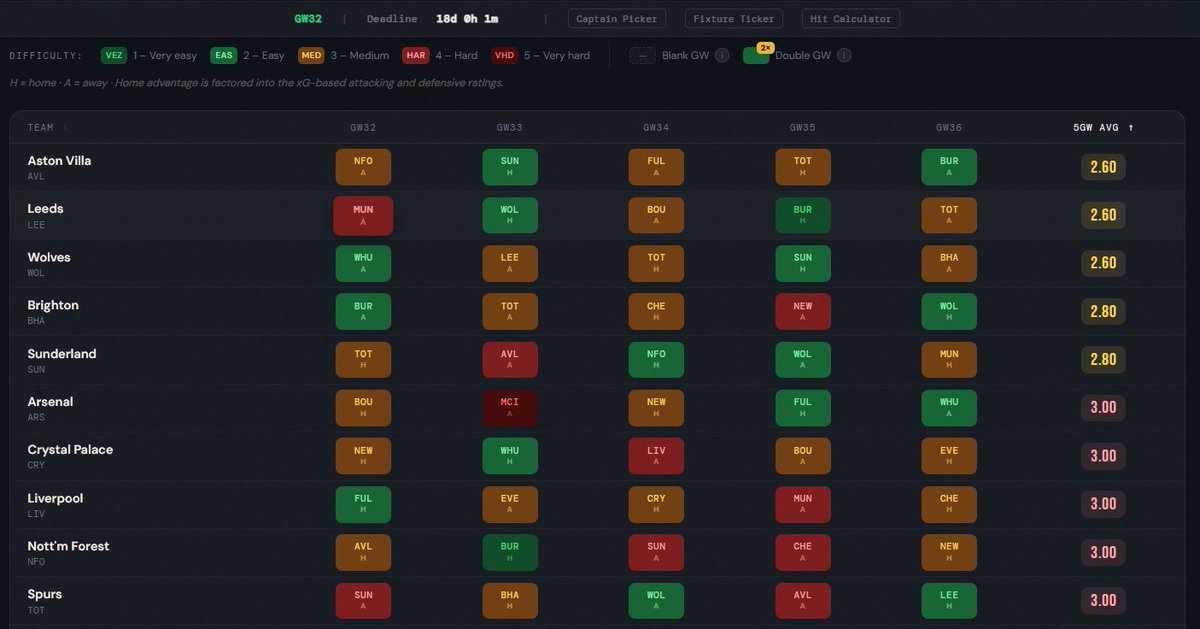Select the GW33 column header
This screenshot has width=1200, height=629.
(510, 128)
